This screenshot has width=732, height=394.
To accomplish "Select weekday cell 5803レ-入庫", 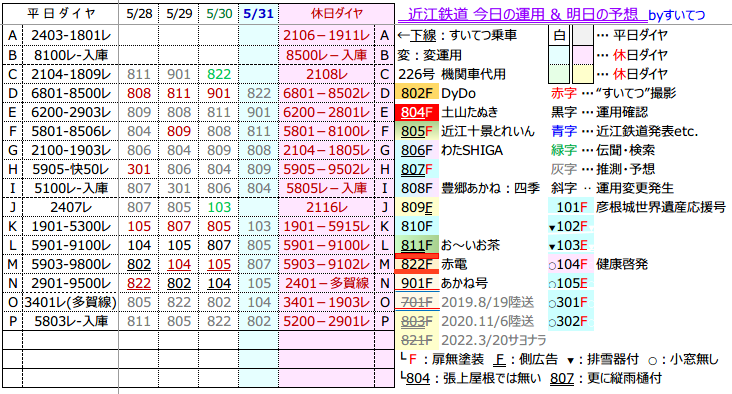I will (x=70, y=321).
